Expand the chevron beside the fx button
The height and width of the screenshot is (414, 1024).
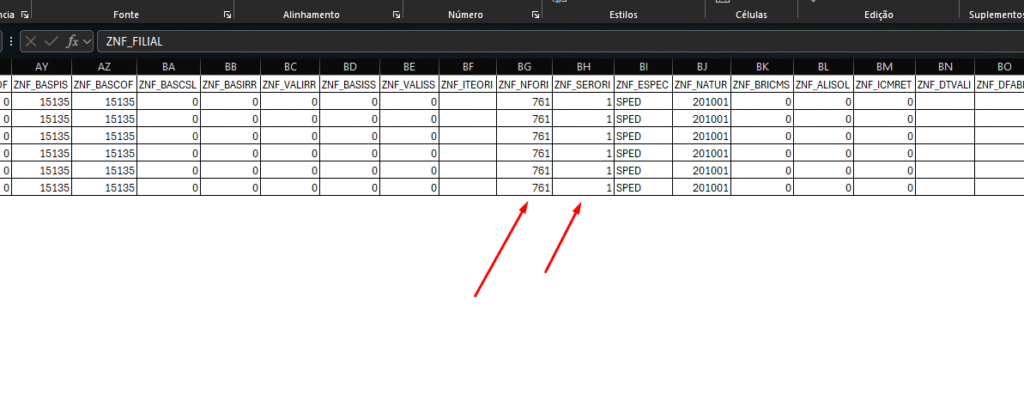pyautogui.click(x=88, y=41)
